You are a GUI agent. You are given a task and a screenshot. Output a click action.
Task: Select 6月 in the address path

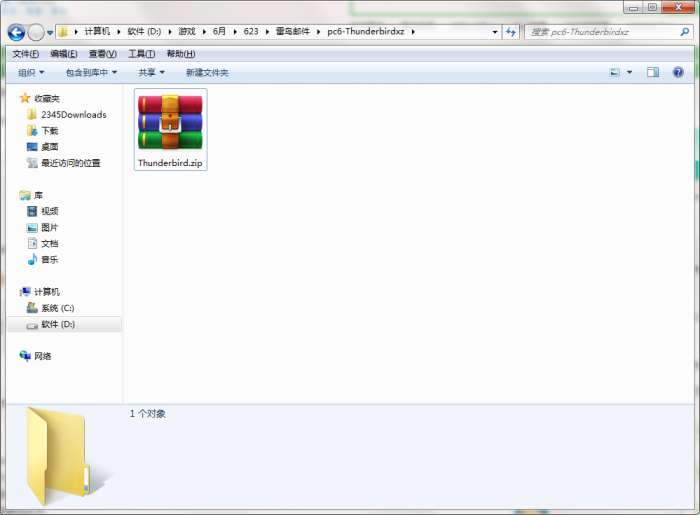pos(219,31)
